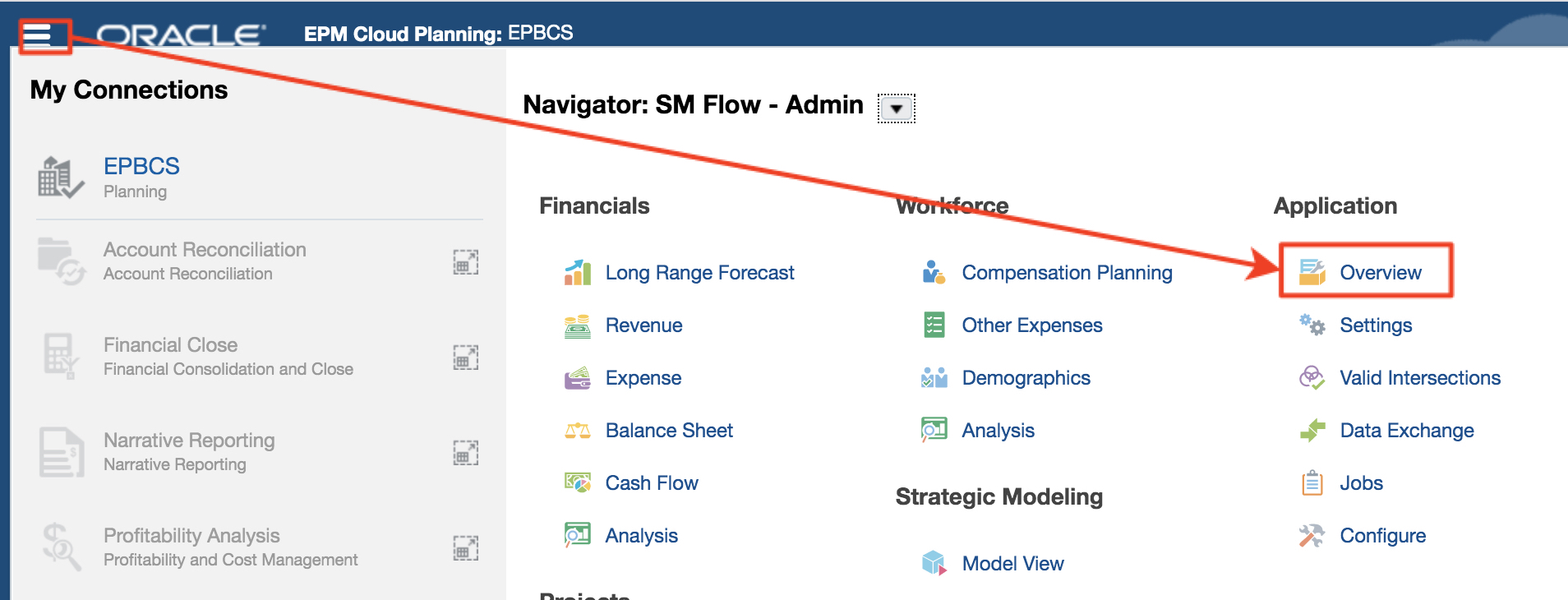Viewport: 1568px width, 600px height.
Task: Click the Compensation Planning person icon
Action: coord(934,272)
